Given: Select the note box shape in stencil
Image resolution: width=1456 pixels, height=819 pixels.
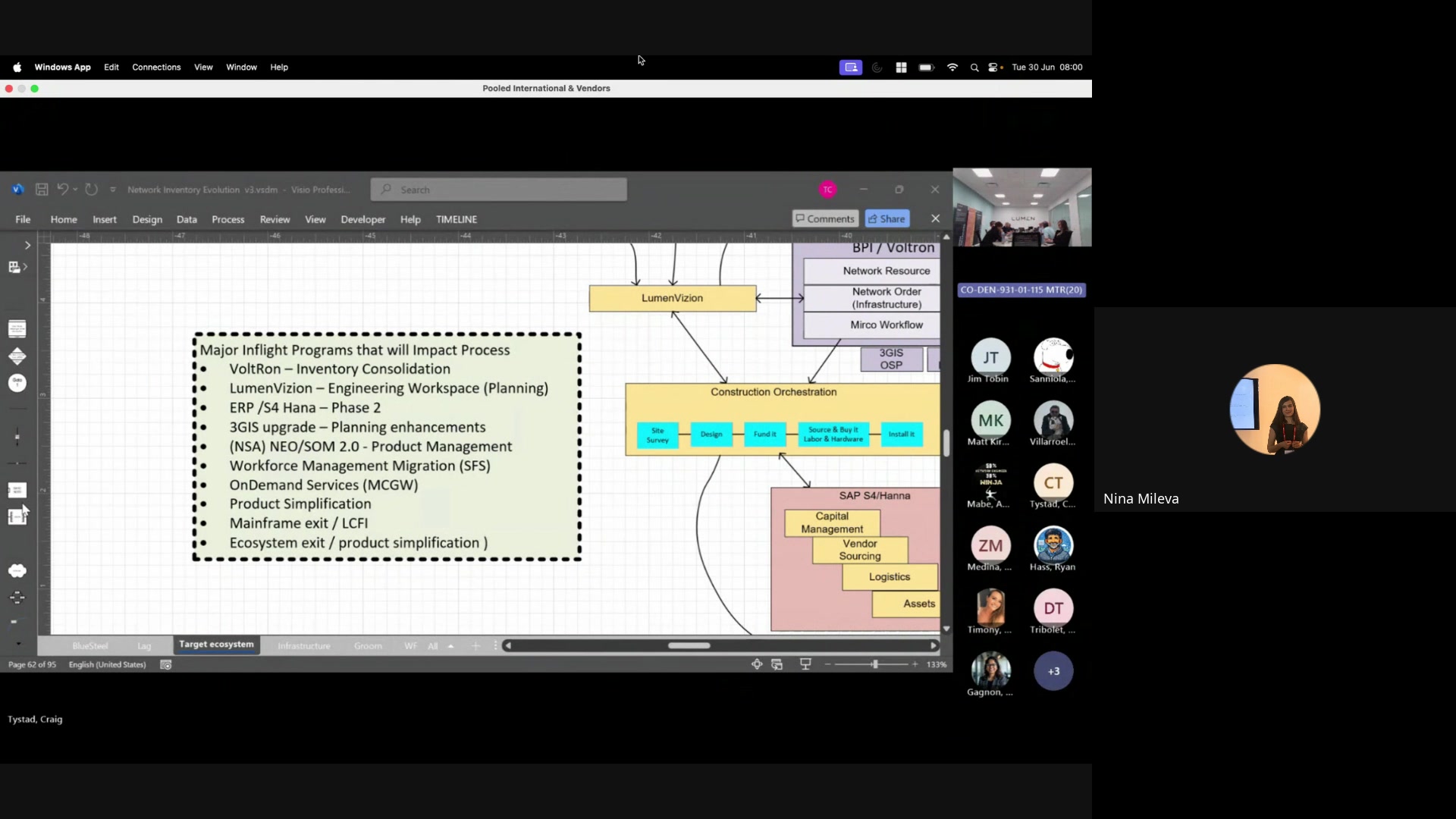Looking at the screenshot, I should [17, 490].
